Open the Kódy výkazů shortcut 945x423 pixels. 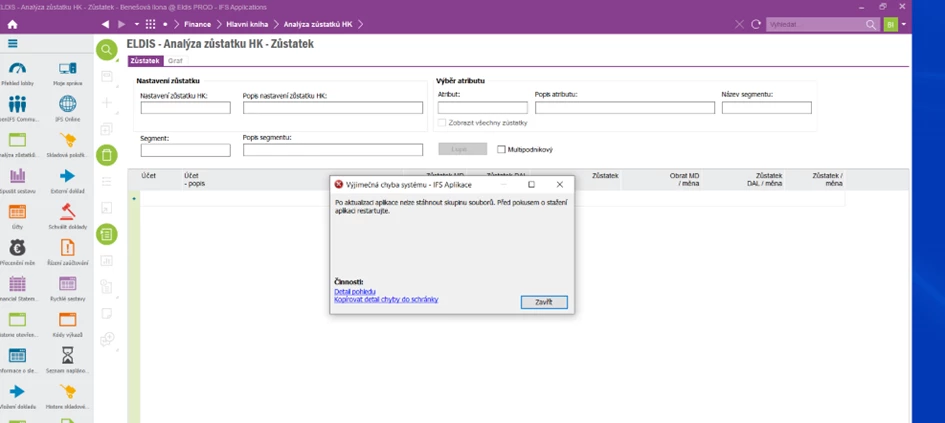click(68, 324)
